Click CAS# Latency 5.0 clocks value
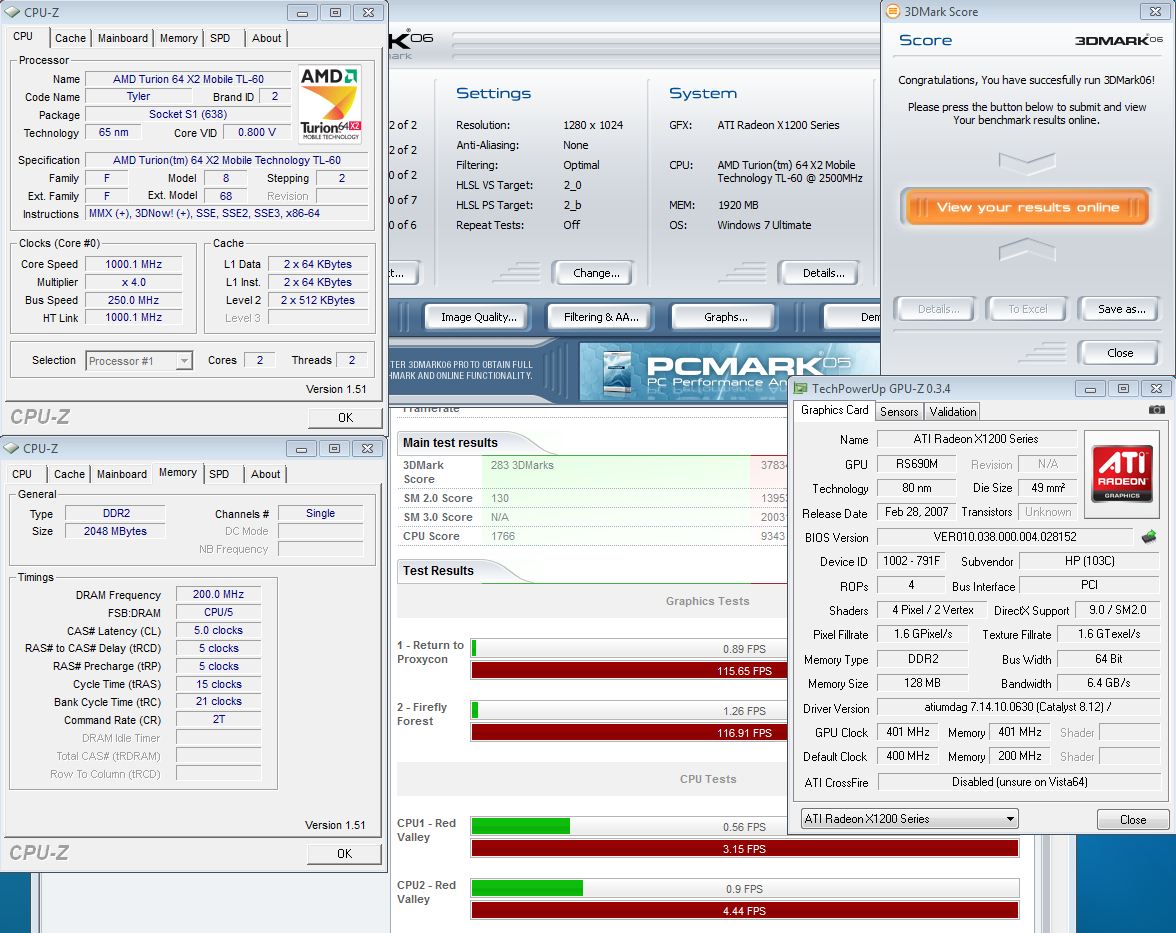This screenshot has height=933, width=1176. click(218, 631)
